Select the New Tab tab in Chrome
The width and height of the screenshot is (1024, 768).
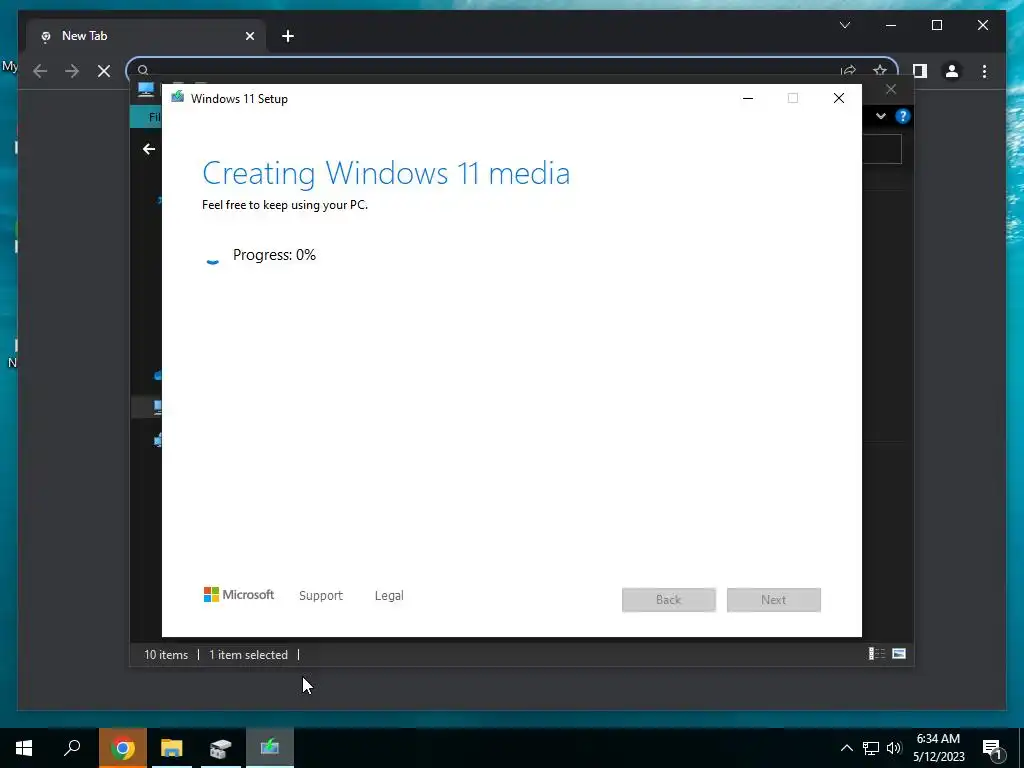(146, 36)
